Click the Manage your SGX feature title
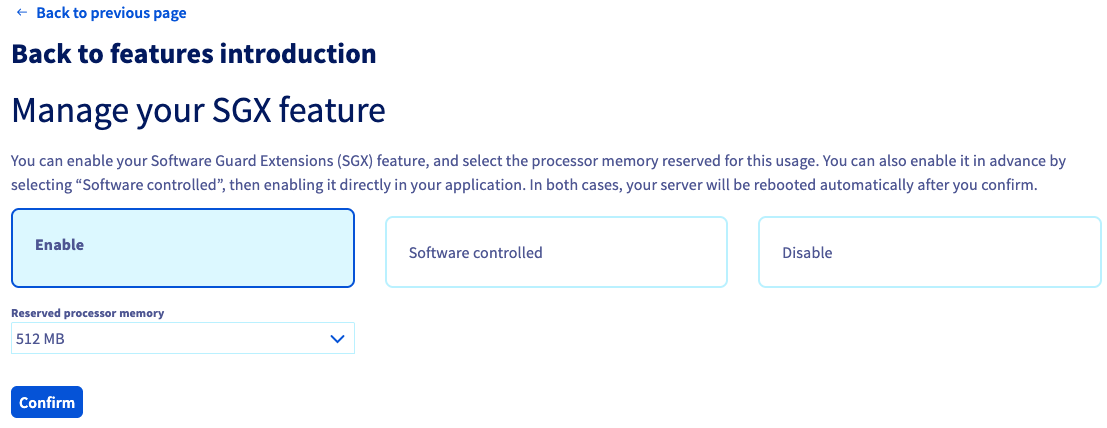1107x428 pixels. 198,110
